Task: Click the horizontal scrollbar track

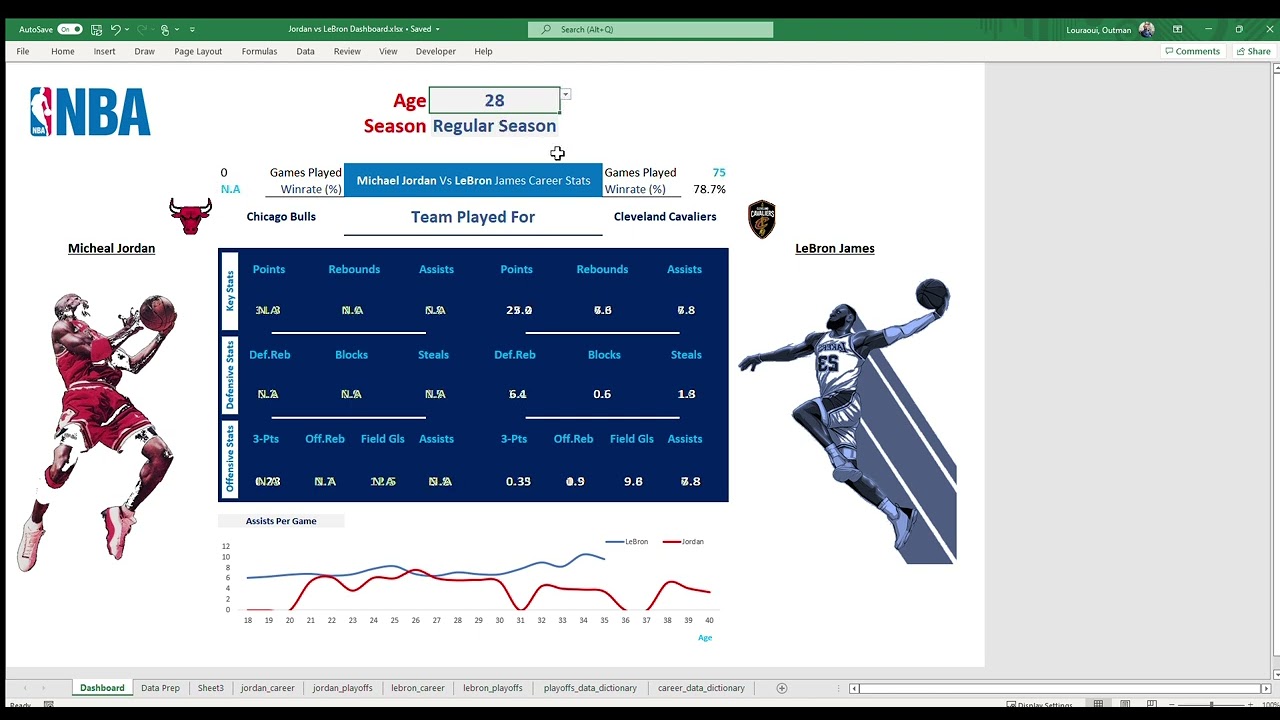Action: 1060,688
